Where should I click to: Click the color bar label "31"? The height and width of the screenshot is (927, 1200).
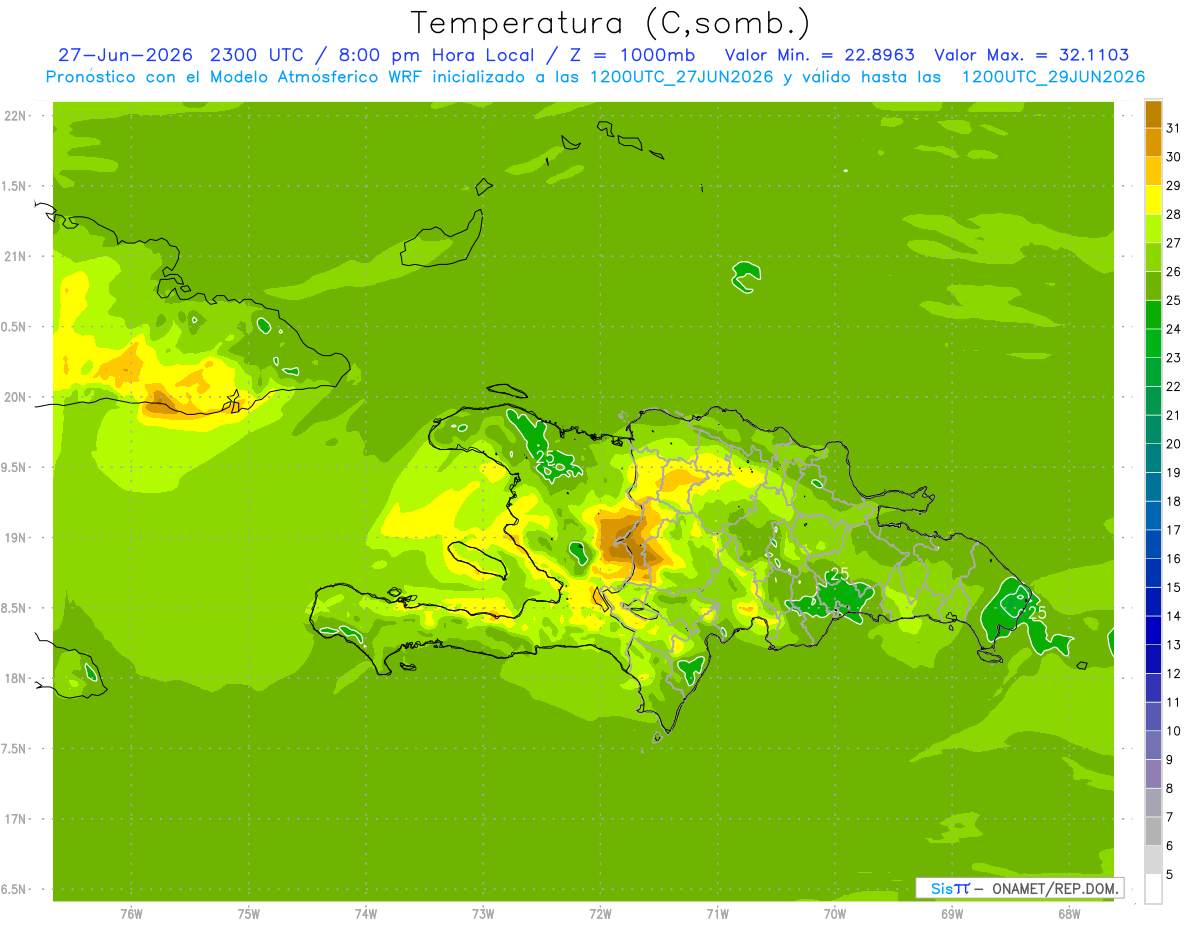click(1174, 127)
